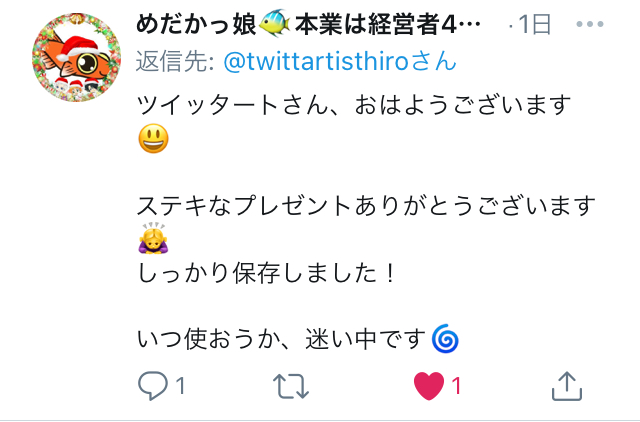Viewport: 640px width, 422px height.
Task: Tap the tropical fish emoji in name
Action: click(274, 23)
